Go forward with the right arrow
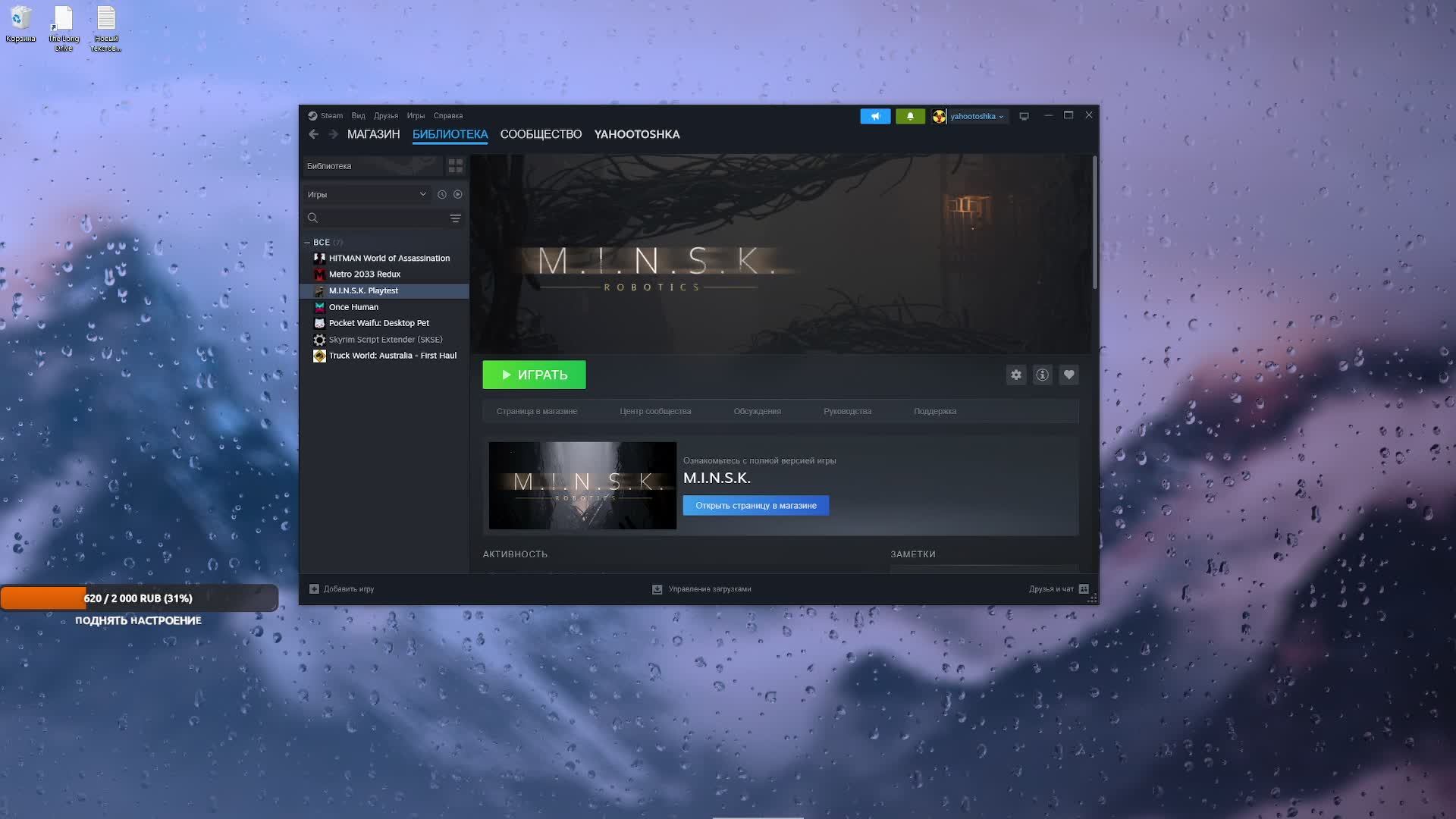The width and height of the screenshot is (1456, 819). [x=334, y=134]
